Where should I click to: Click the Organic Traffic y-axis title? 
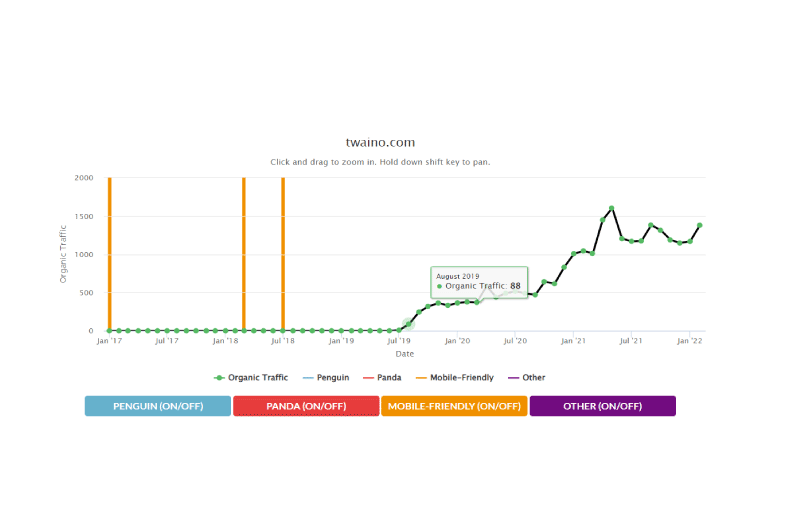(x=63, y=254)
